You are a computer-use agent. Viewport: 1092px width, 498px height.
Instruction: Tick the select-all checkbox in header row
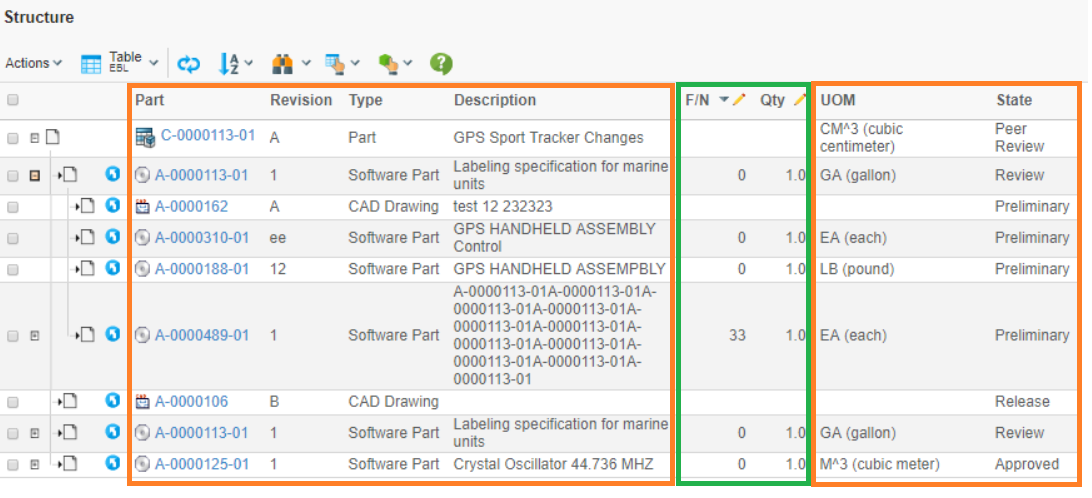tap(13, 100)
